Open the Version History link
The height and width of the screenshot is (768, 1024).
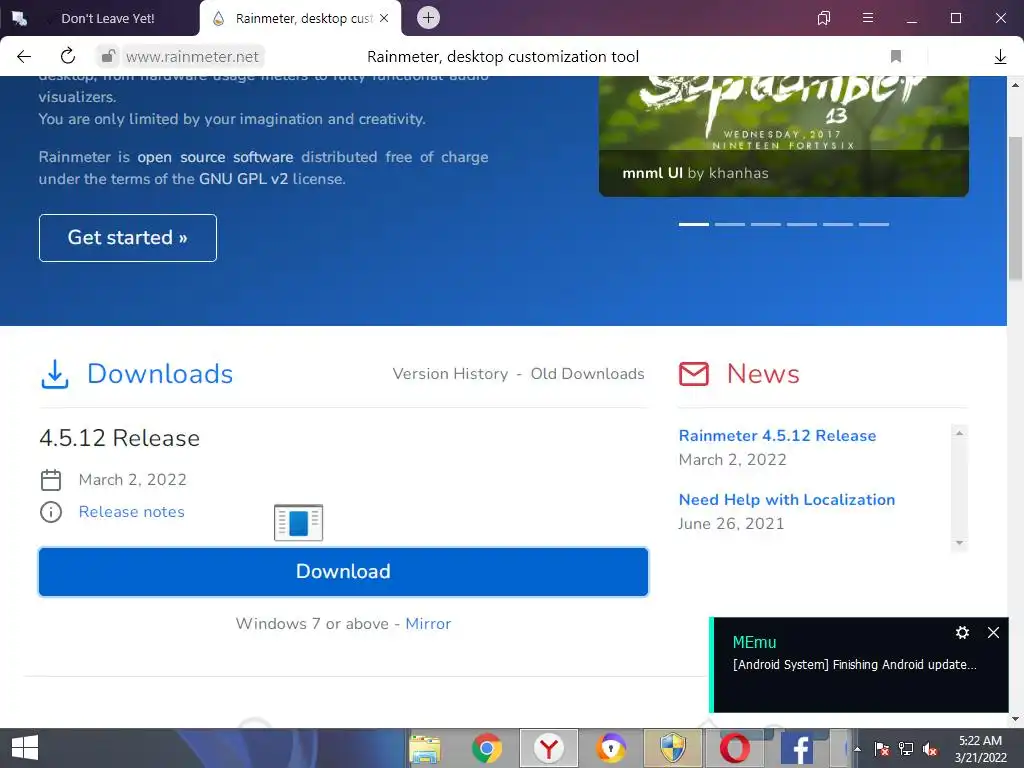pos(450,374)
